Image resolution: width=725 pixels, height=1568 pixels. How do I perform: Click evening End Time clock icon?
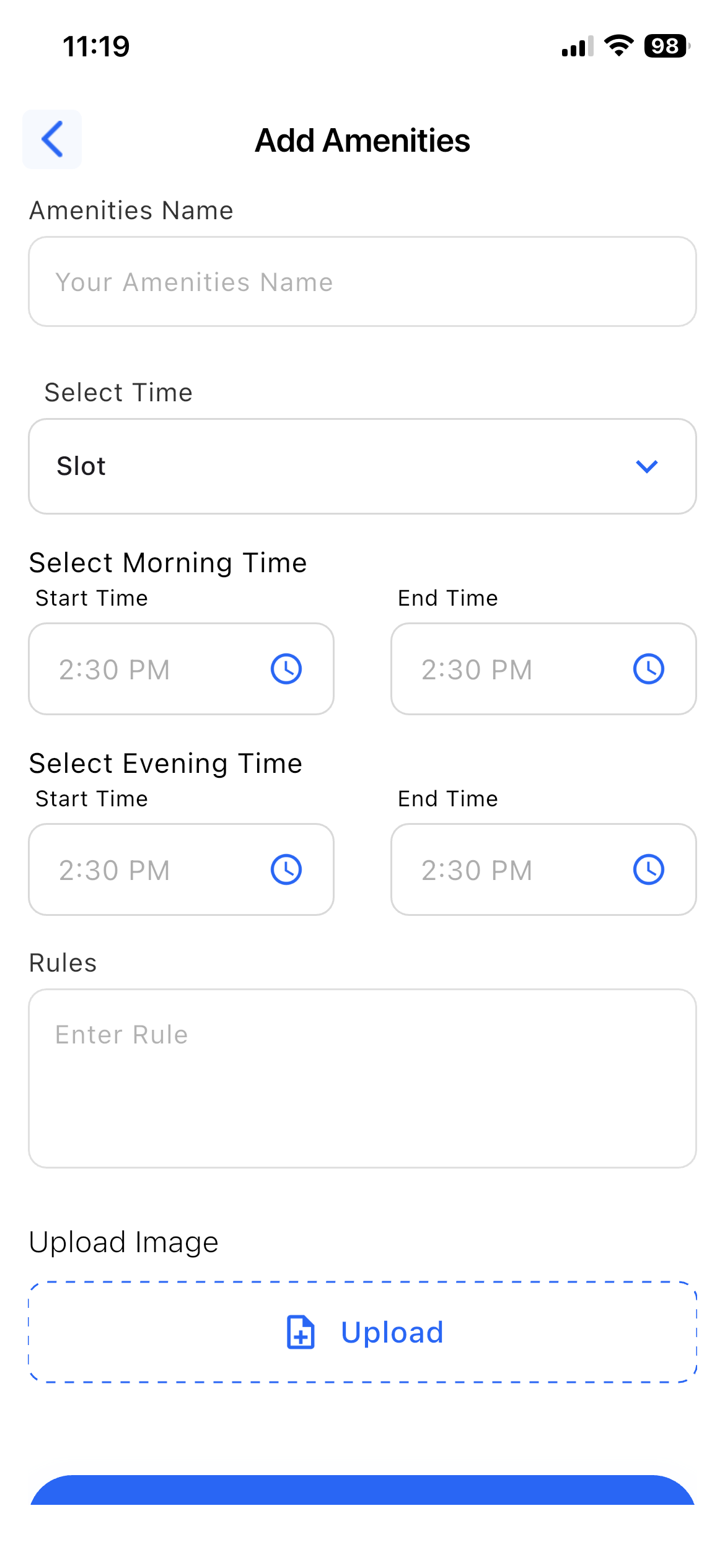pos(649,869)
